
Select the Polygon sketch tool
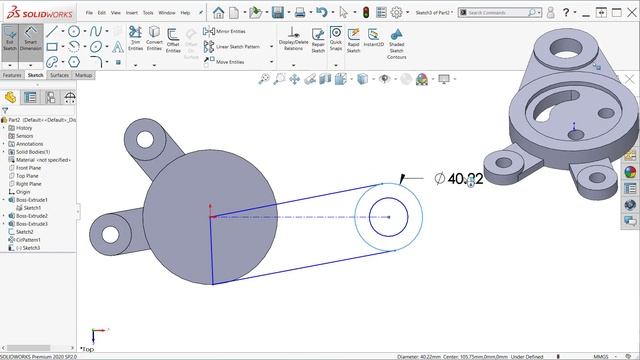pos(74,62)
